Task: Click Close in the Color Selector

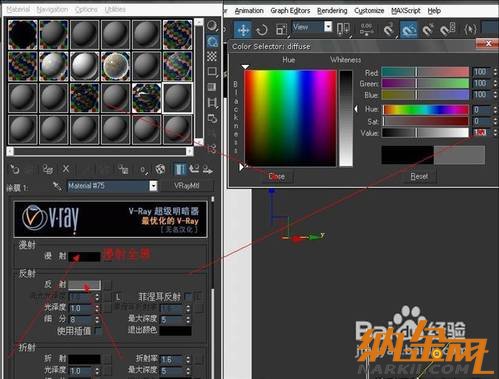Action: point(277,176)
